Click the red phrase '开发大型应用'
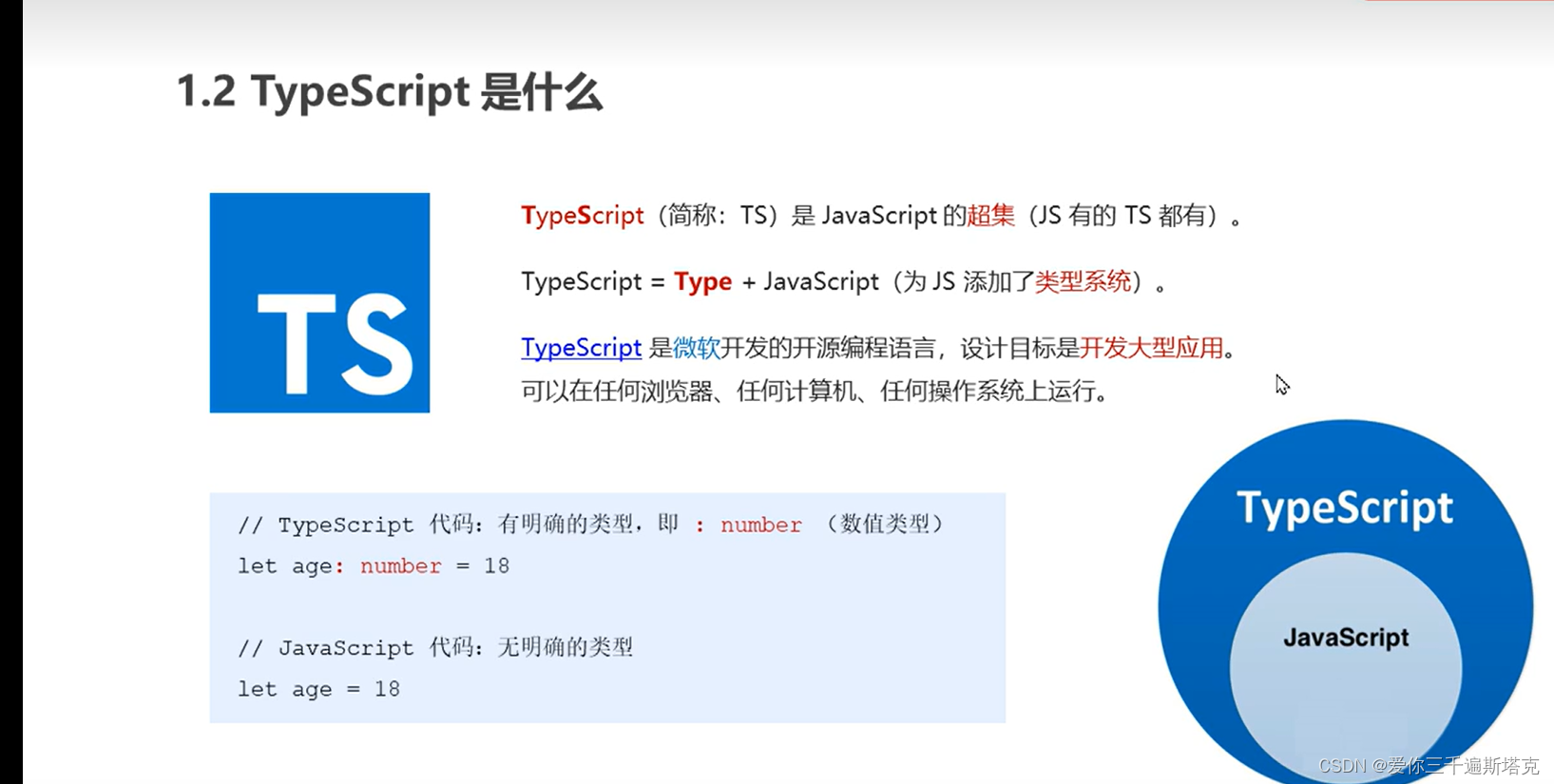1554x784 pixels. click(x=1151, y=348)
